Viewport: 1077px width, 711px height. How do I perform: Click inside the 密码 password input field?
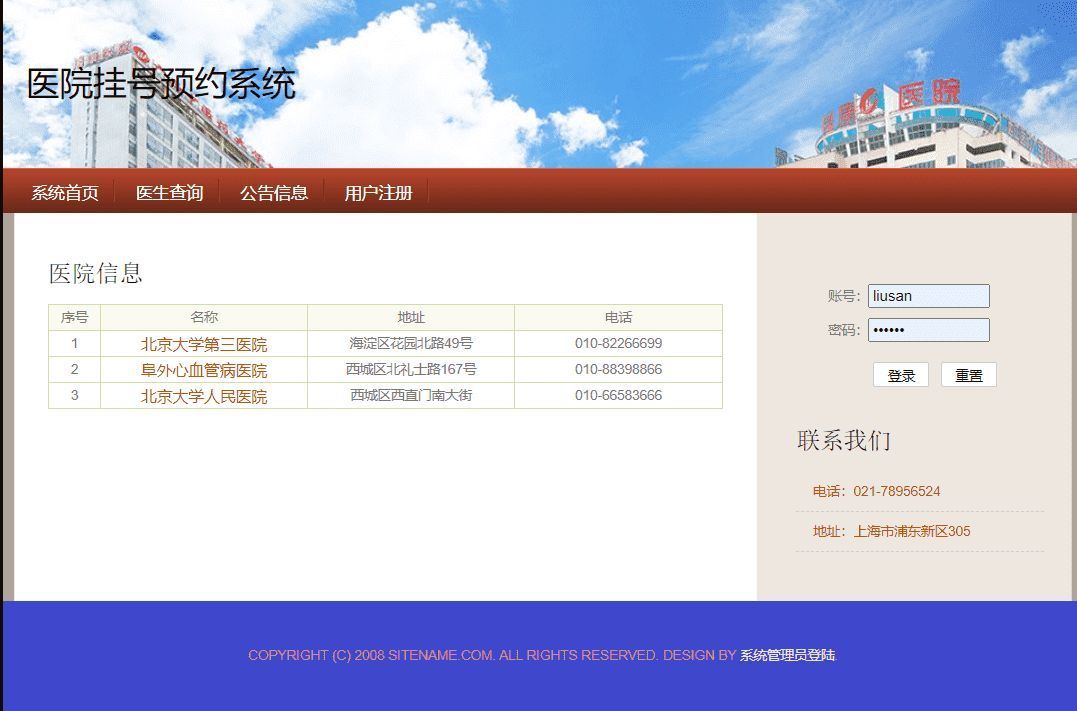coord(928,330)
